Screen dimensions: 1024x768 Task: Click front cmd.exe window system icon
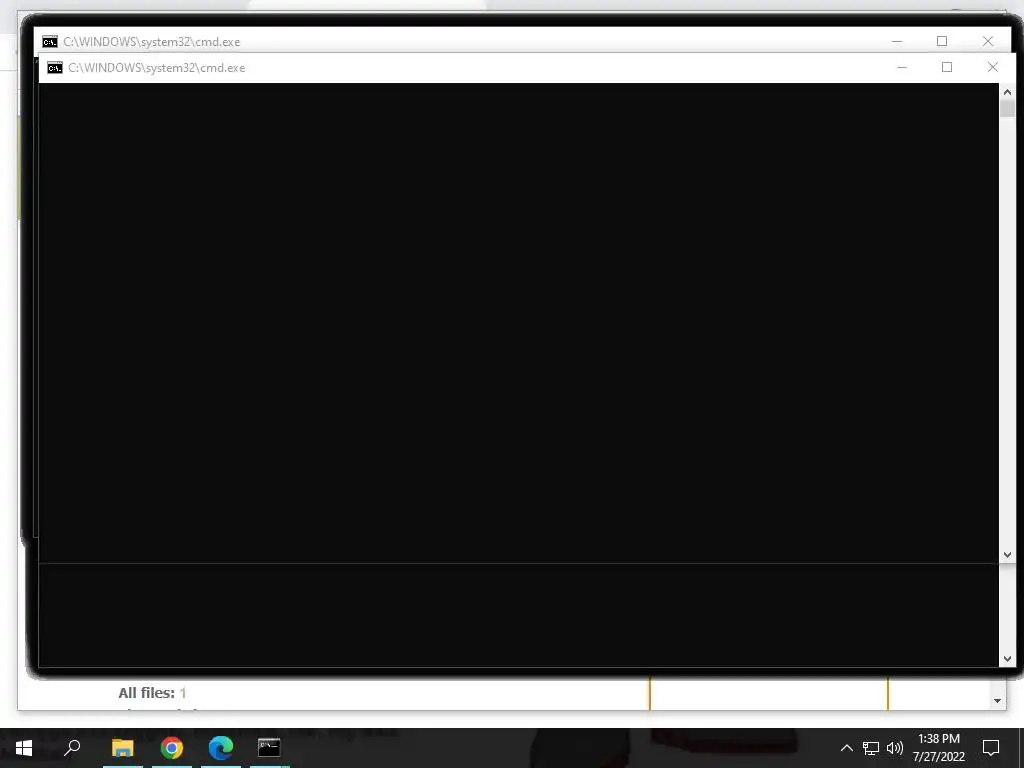[55, 68]
